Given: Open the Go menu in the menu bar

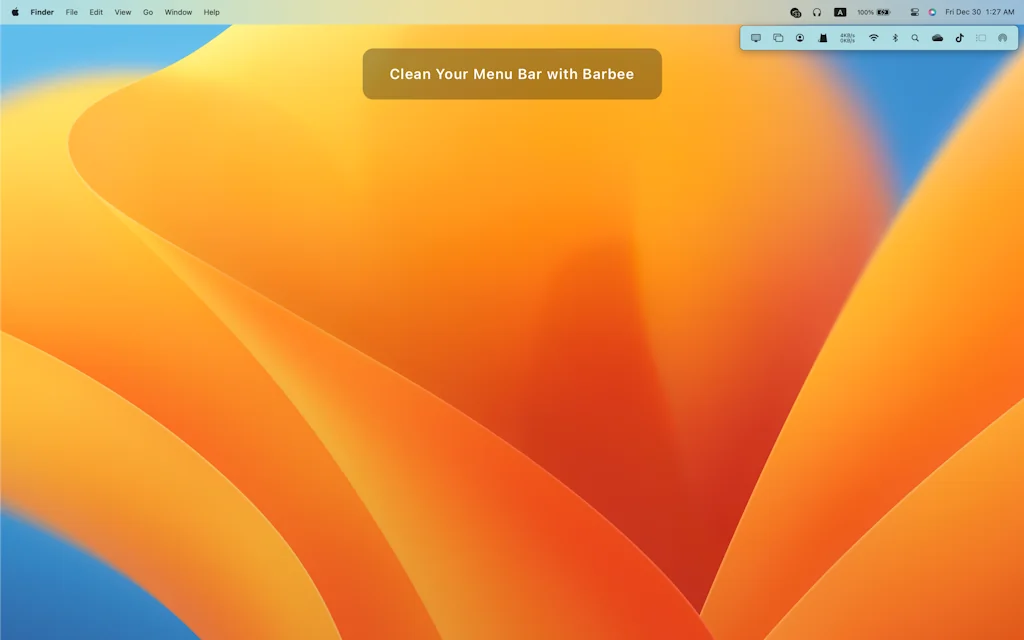Looking at the screenshot, I should pos(147,12).
